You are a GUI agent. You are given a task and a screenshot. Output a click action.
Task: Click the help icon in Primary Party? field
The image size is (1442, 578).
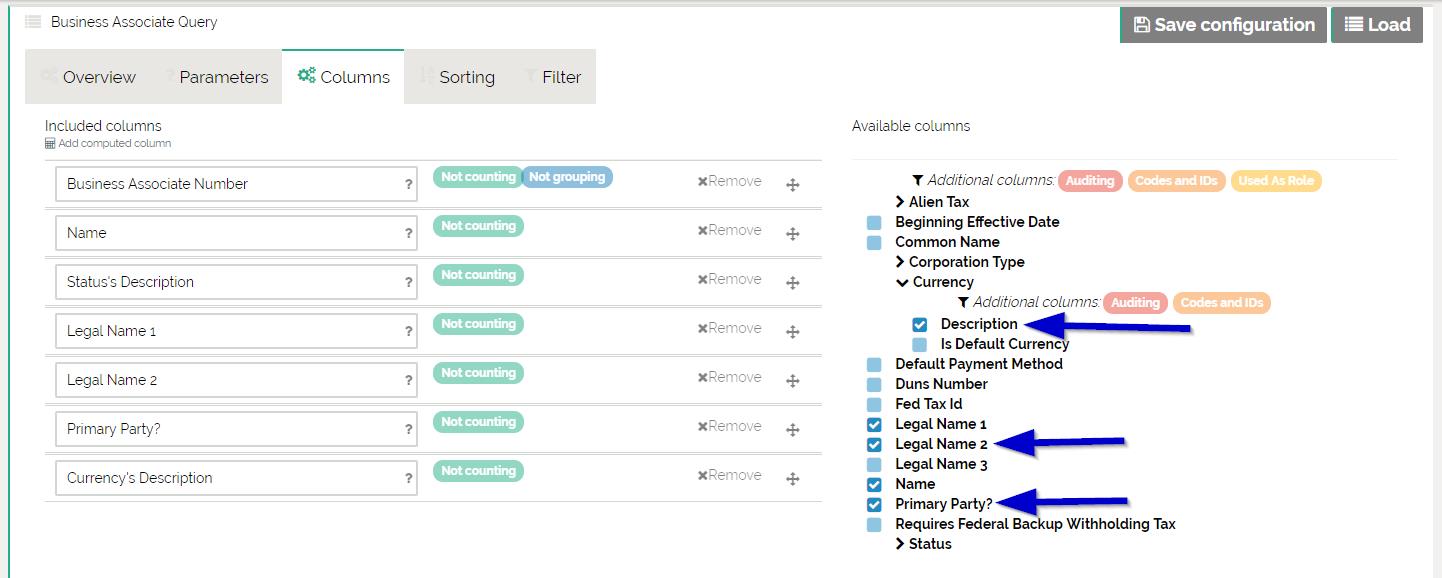tap(408, 430)
